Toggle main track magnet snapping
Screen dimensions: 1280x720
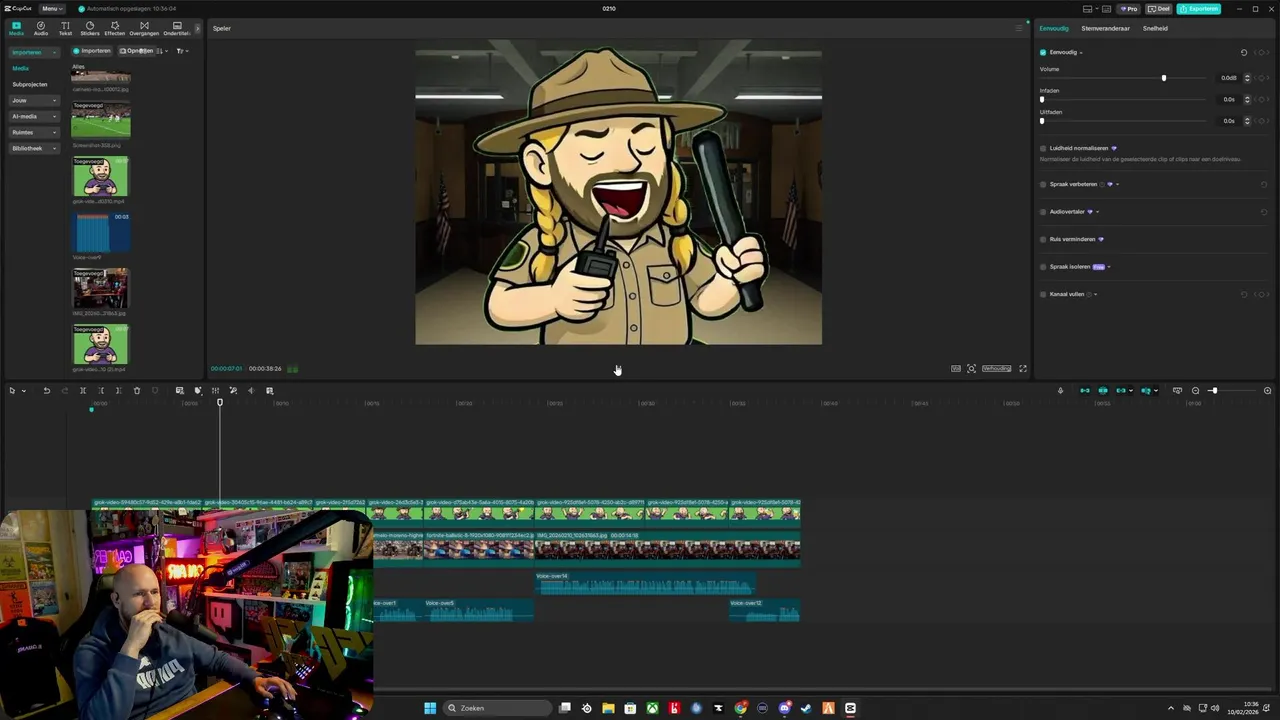(x=1085, y=390)
